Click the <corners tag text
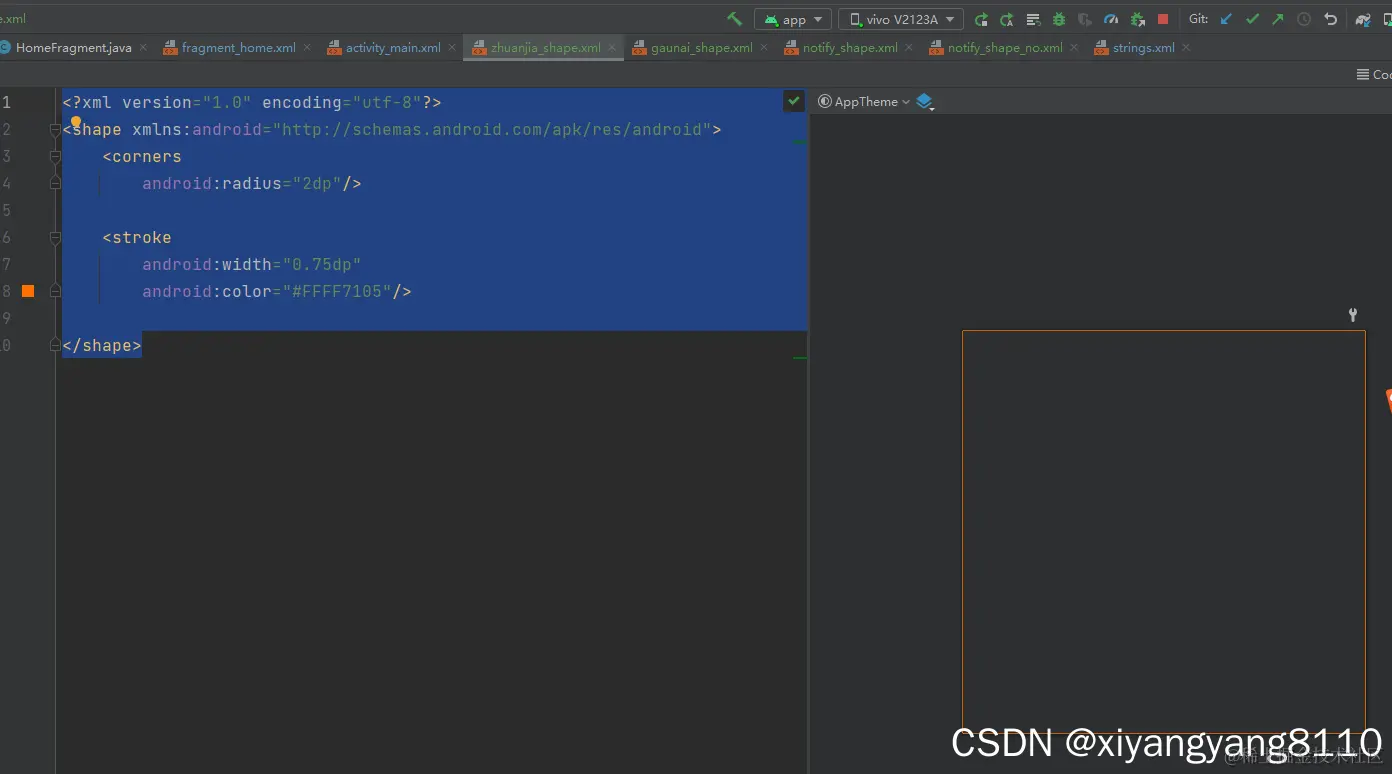Viewport: 1392px width, 774px height. 142,157
